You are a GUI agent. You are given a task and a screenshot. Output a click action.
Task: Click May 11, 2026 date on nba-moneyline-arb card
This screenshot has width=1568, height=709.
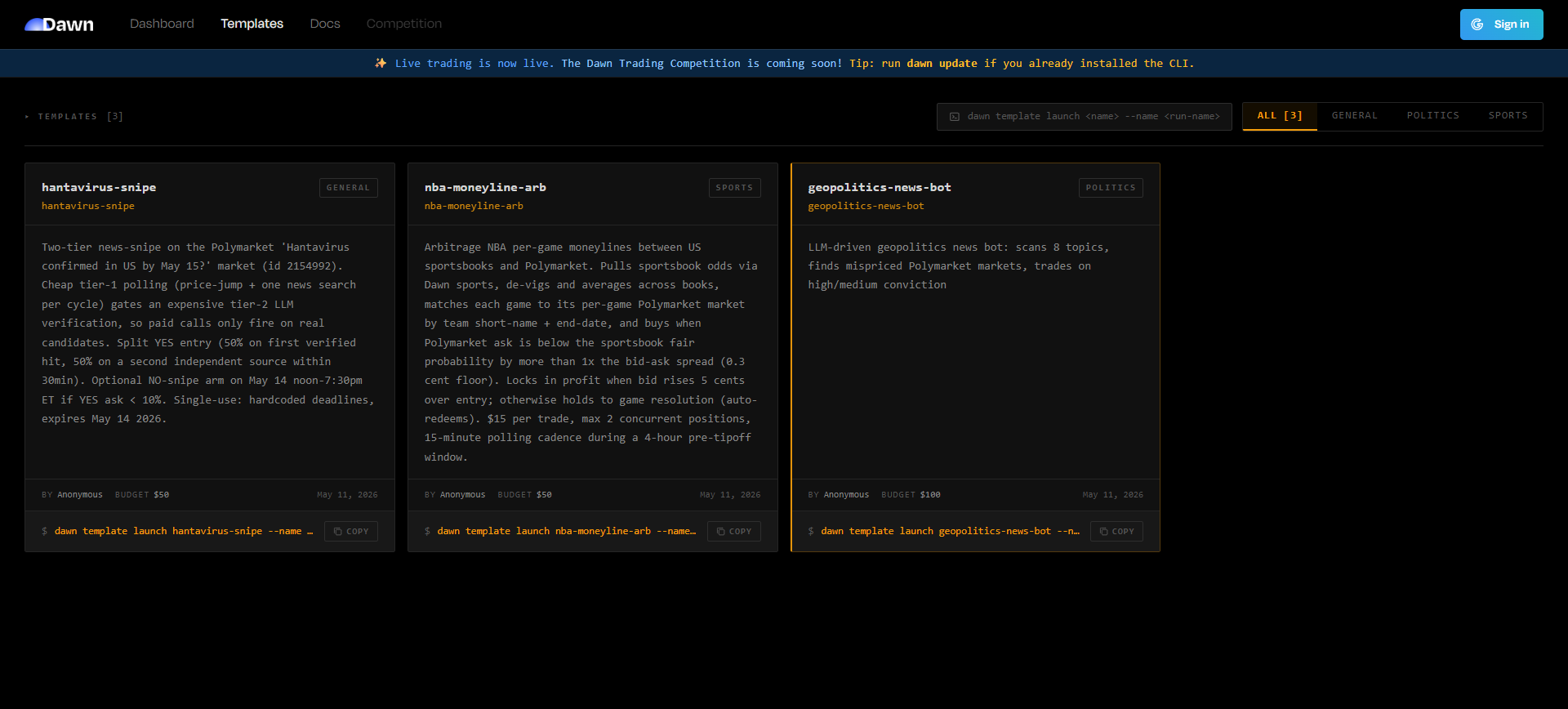point(730,495)
